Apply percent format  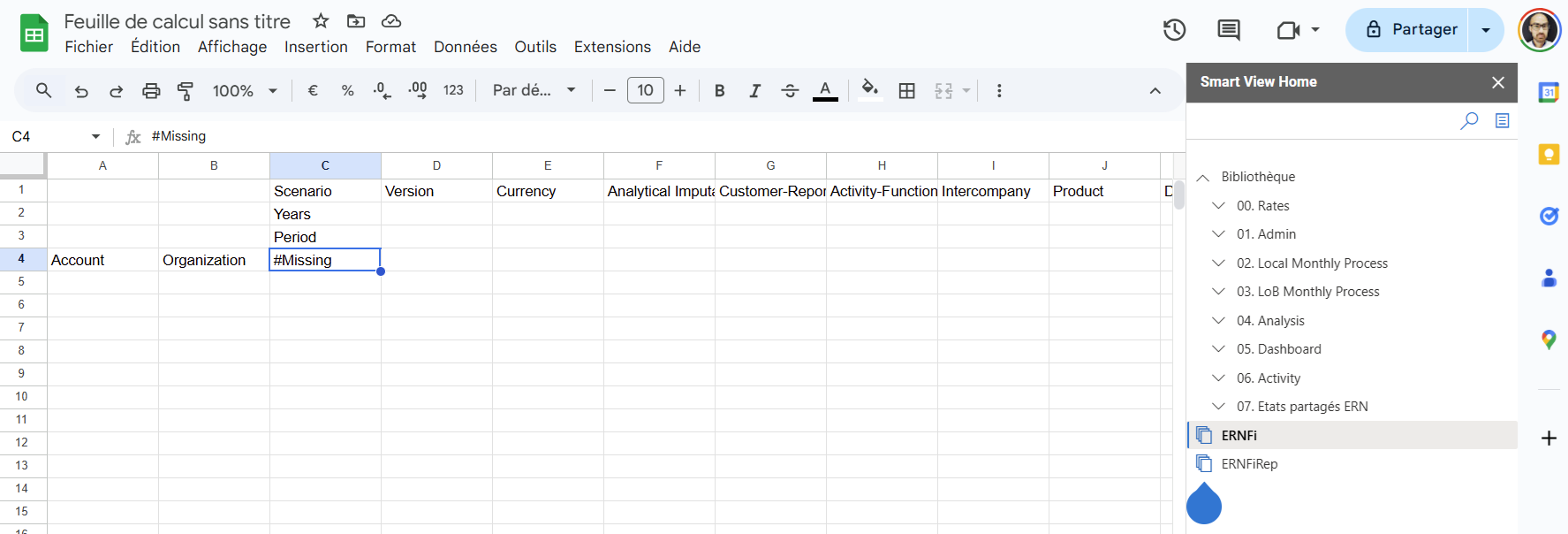pyautogui.click(x=347, y=90)
